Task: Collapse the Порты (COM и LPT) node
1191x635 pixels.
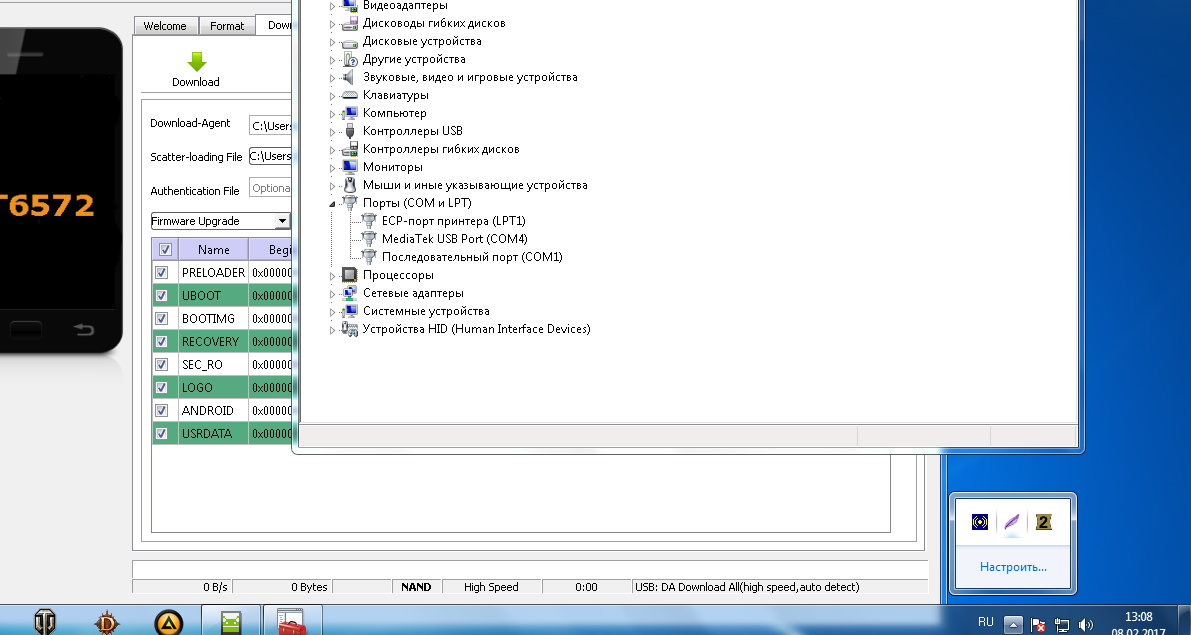Action: [333, 204]
